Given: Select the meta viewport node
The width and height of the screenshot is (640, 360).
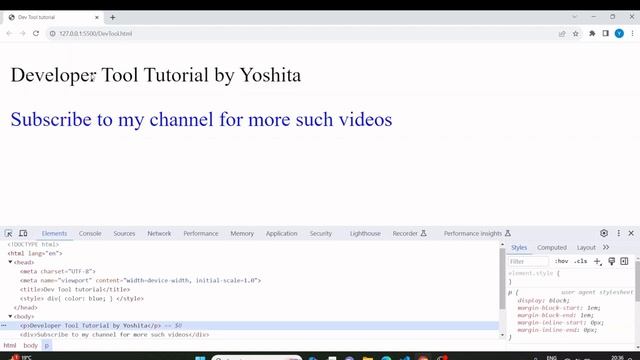Looking at the screenshot, I should 140,280.
